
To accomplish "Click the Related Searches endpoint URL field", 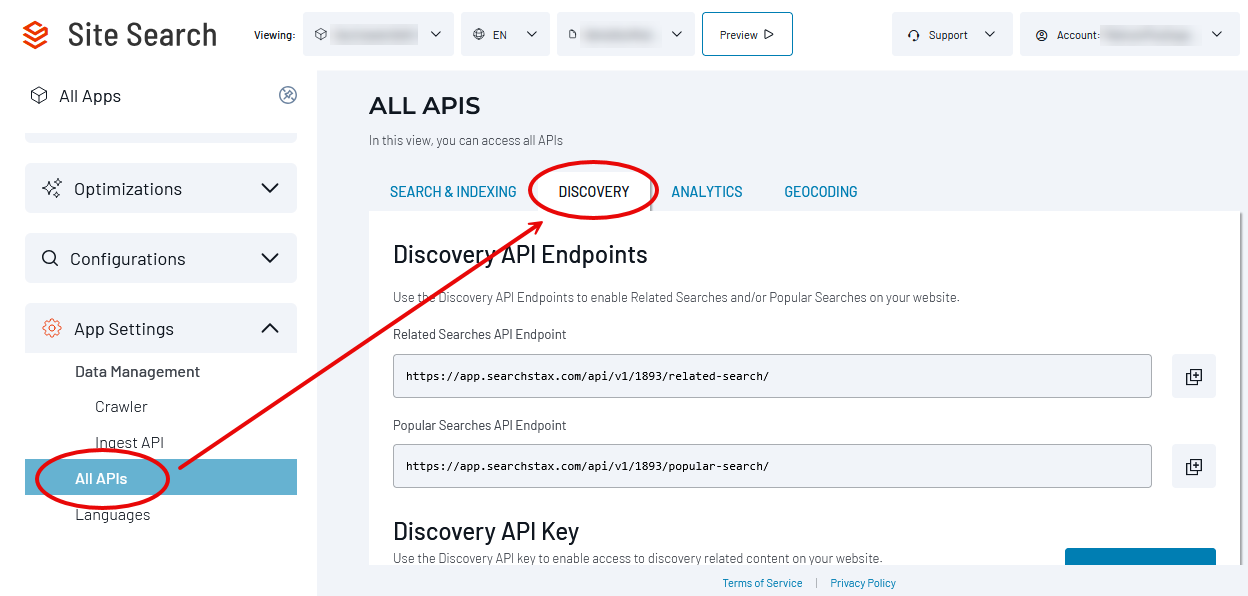I will pos(772,376).
